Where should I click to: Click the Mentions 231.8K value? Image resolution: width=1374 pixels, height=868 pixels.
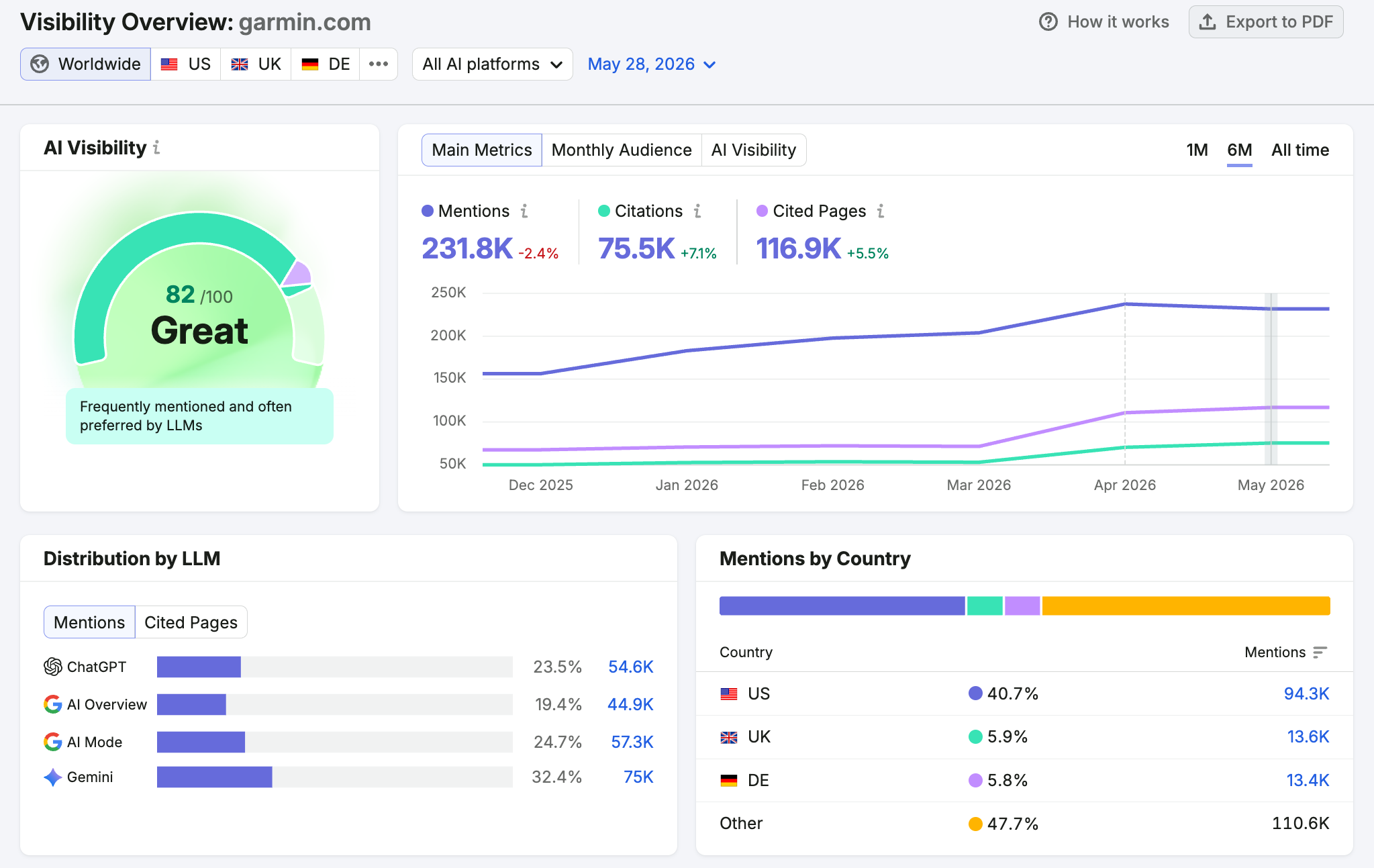click(x=467, y=248)
